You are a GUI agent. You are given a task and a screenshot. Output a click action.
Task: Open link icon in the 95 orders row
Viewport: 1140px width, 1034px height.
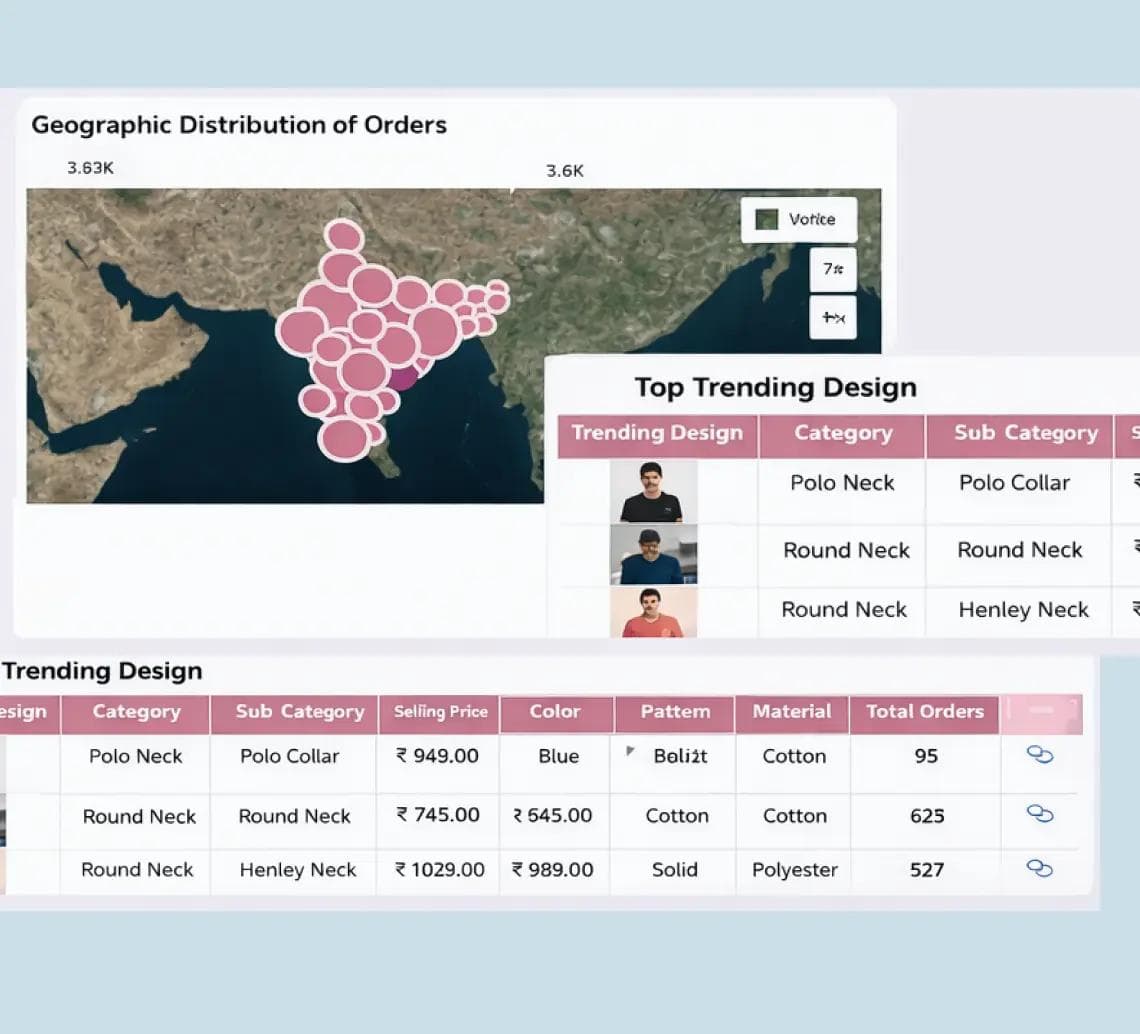pos(1040,755)
